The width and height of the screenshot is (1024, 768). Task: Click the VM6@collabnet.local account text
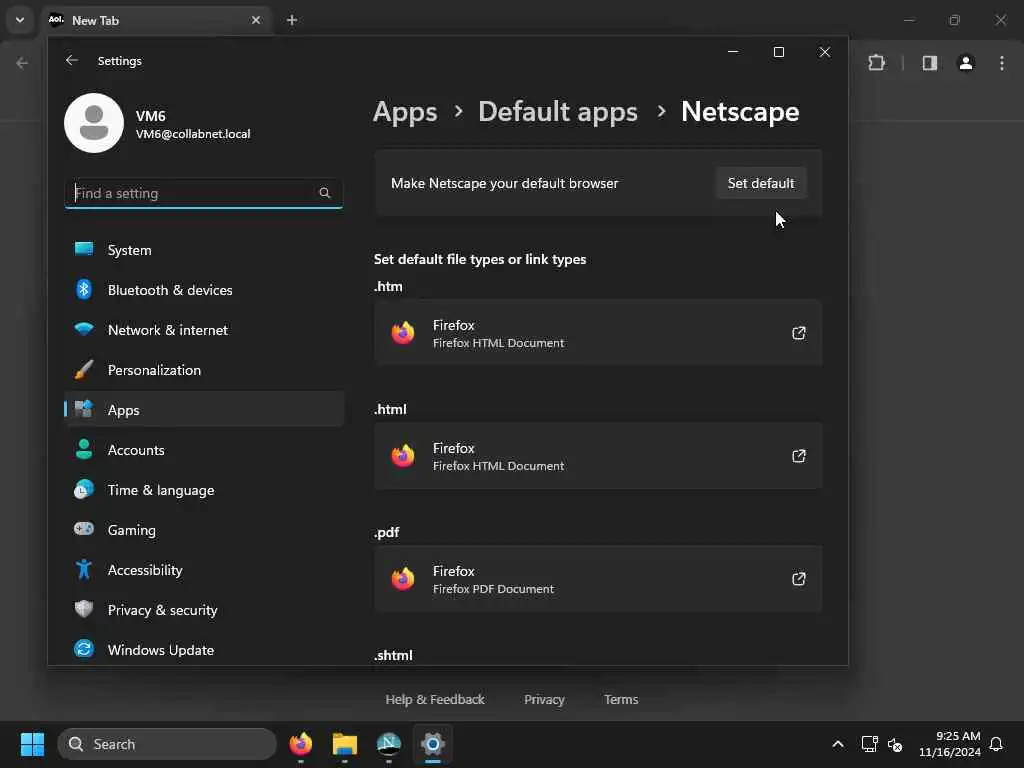coord(193,134)
